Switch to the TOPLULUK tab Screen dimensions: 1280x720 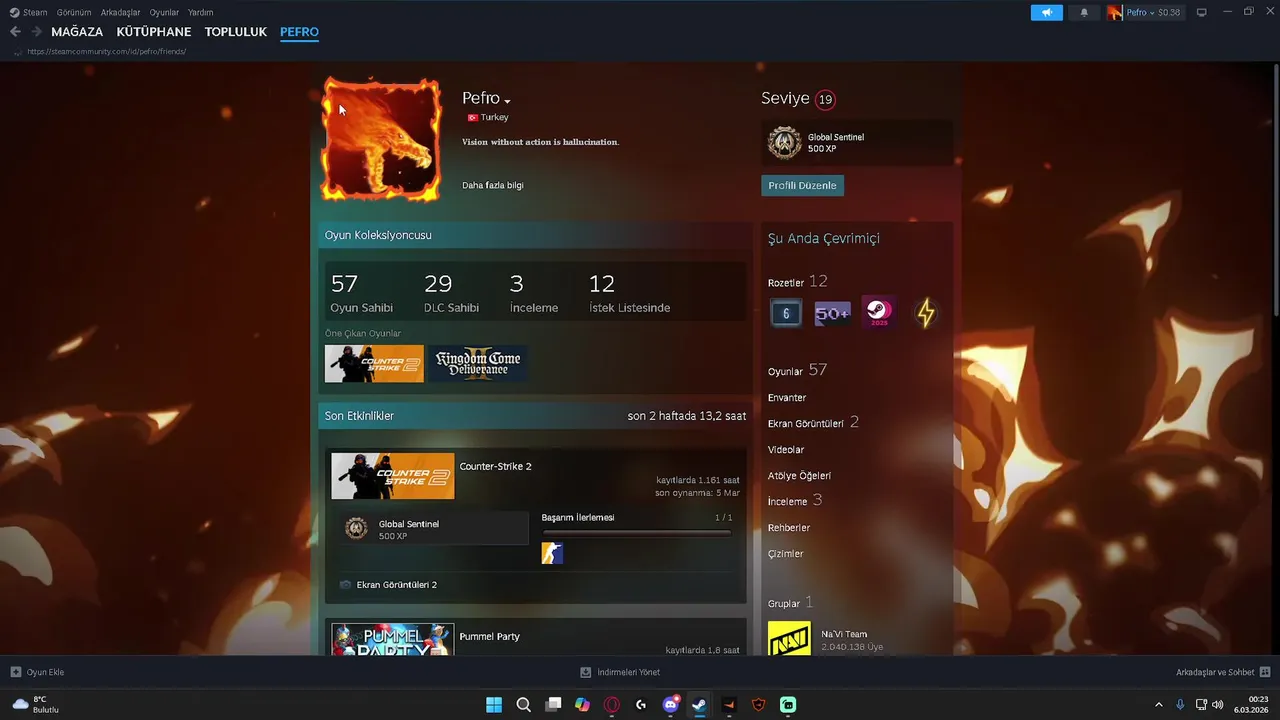coord(236,32)
